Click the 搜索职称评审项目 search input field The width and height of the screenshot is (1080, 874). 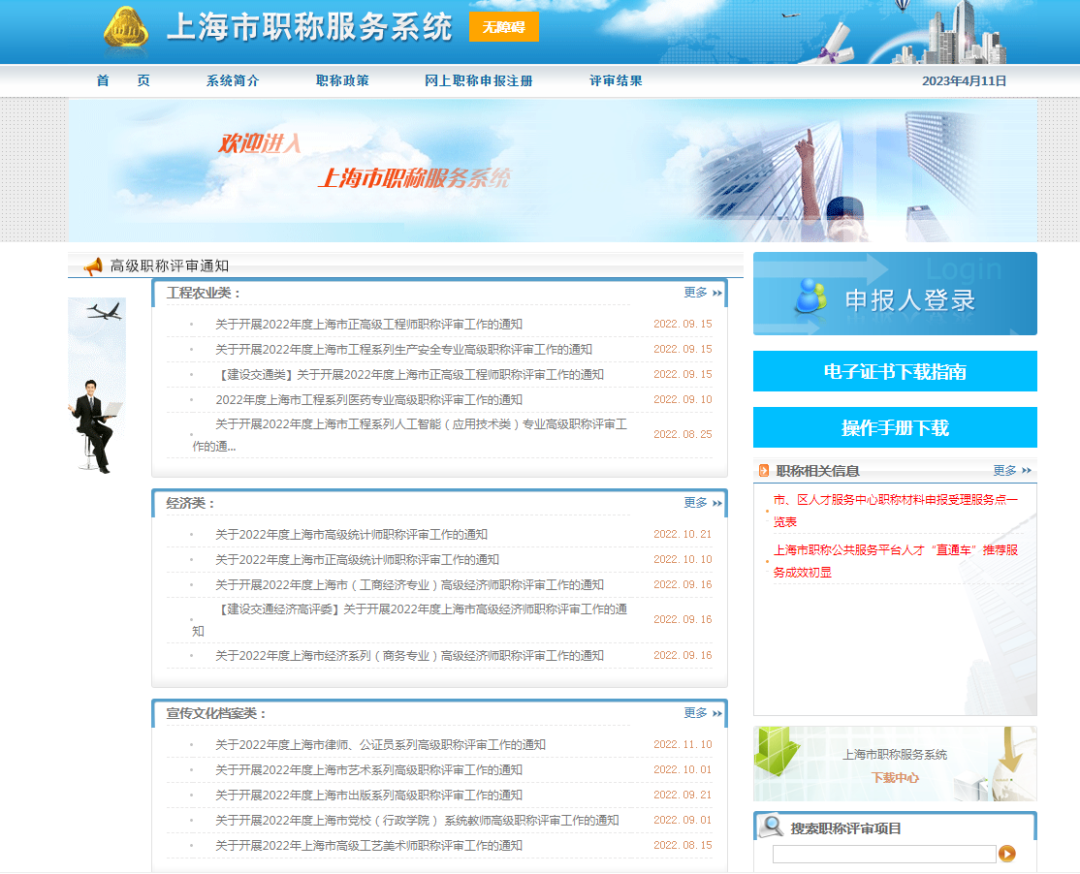point(883,854)
